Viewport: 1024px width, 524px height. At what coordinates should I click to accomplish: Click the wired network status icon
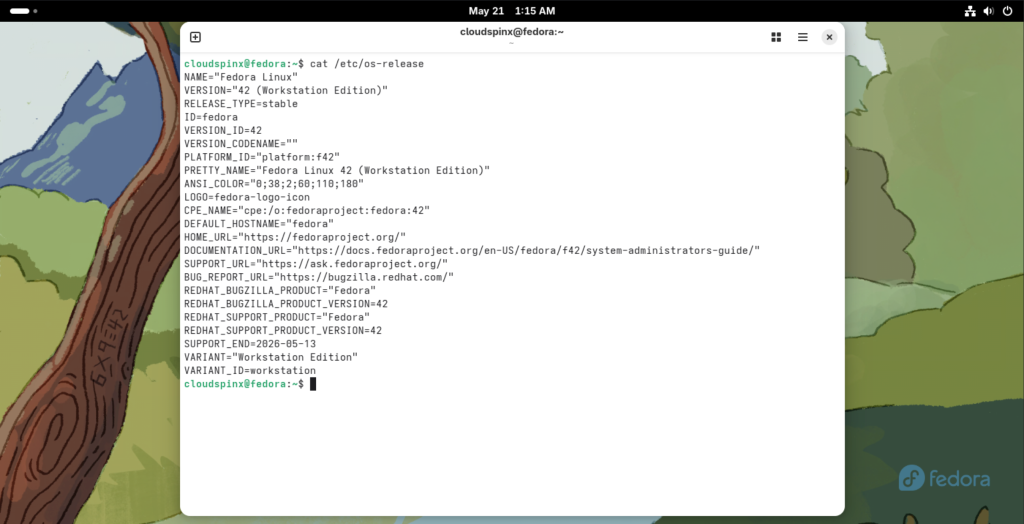pyautogui.click(x=970, y=11)
